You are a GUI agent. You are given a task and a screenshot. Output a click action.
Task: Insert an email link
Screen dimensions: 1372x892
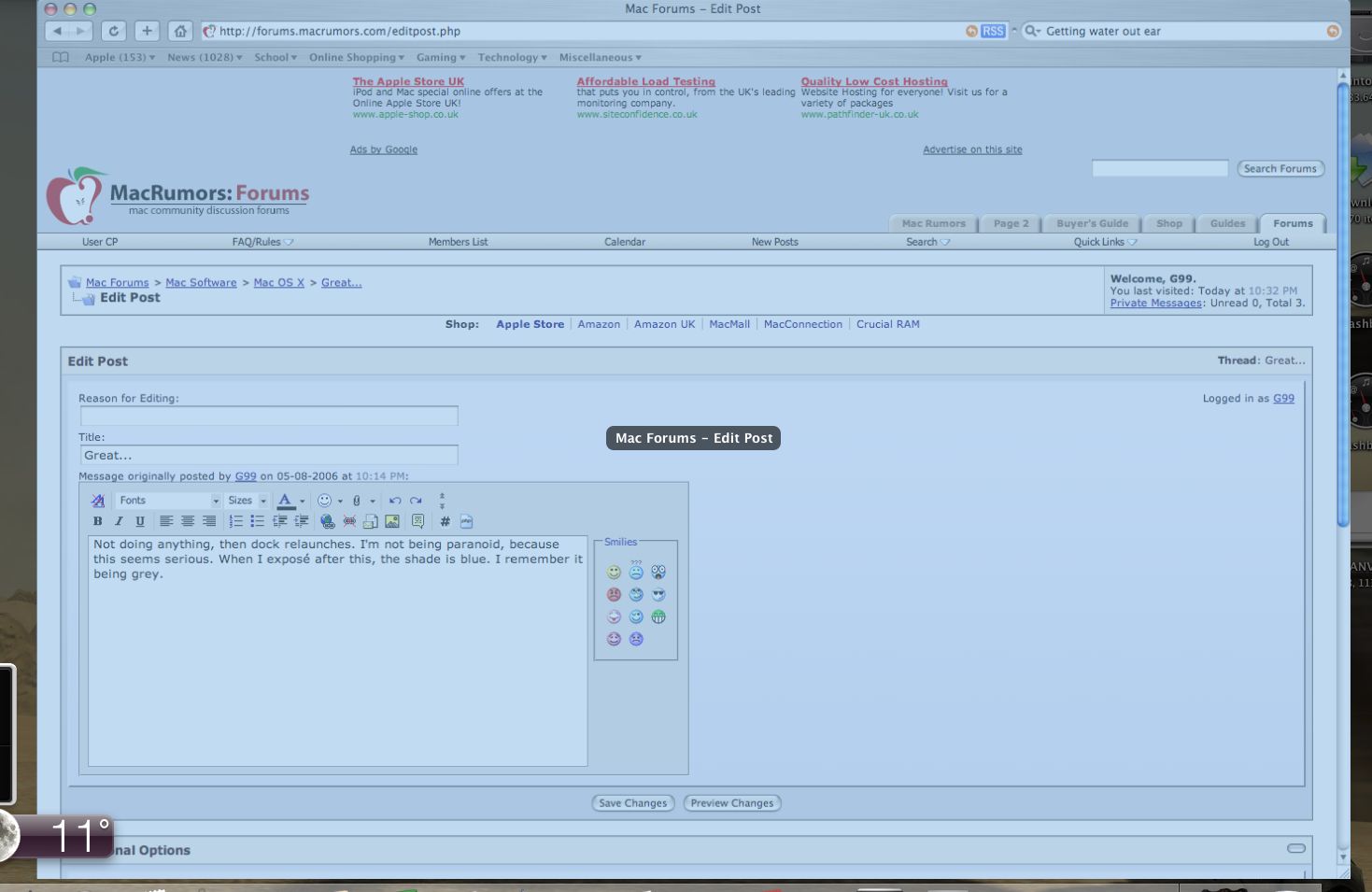coord(371,521)
